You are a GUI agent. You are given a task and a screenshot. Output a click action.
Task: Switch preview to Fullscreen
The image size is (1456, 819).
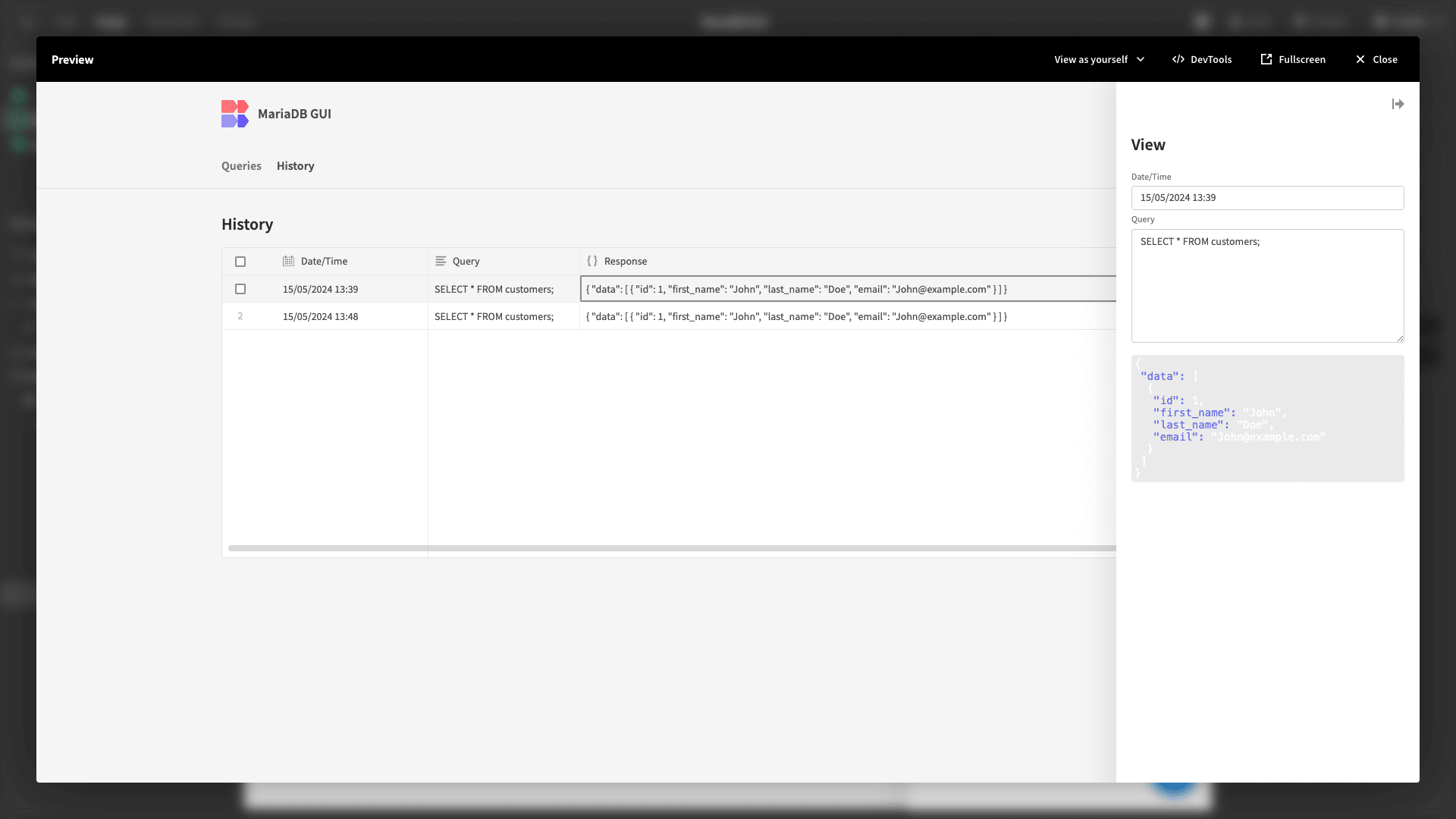point(1293,59)
